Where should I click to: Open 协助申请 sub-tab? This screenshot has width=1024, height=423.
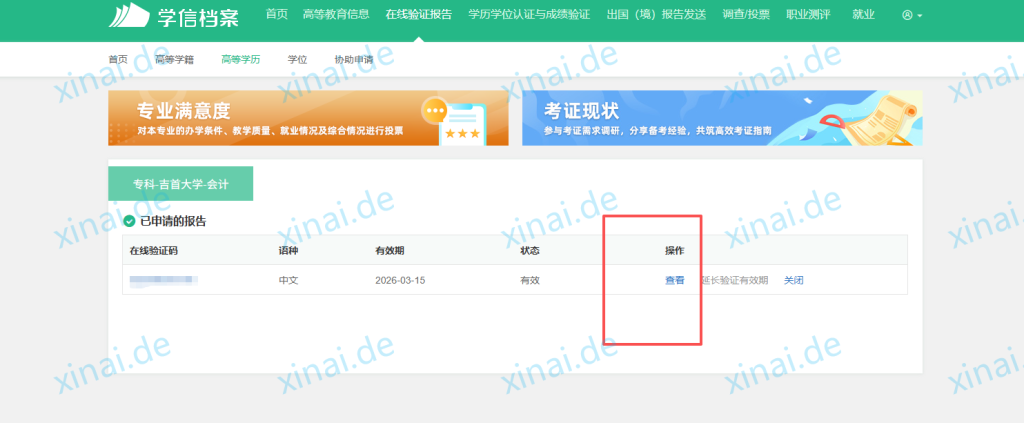coord(353,59)
